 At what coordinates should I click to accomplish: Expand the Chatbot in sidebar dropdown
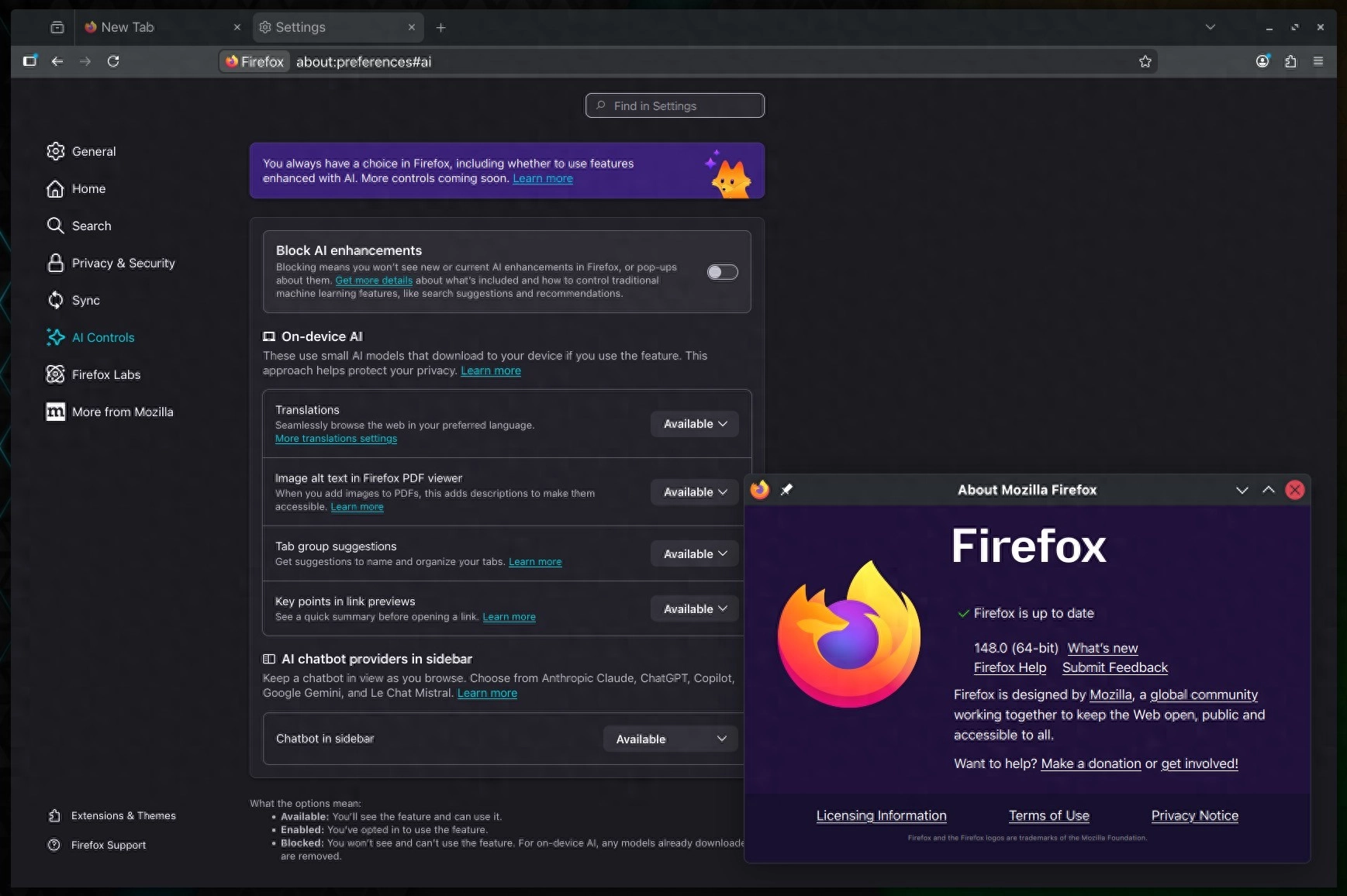pyautogui.click(x=670, y=739)
